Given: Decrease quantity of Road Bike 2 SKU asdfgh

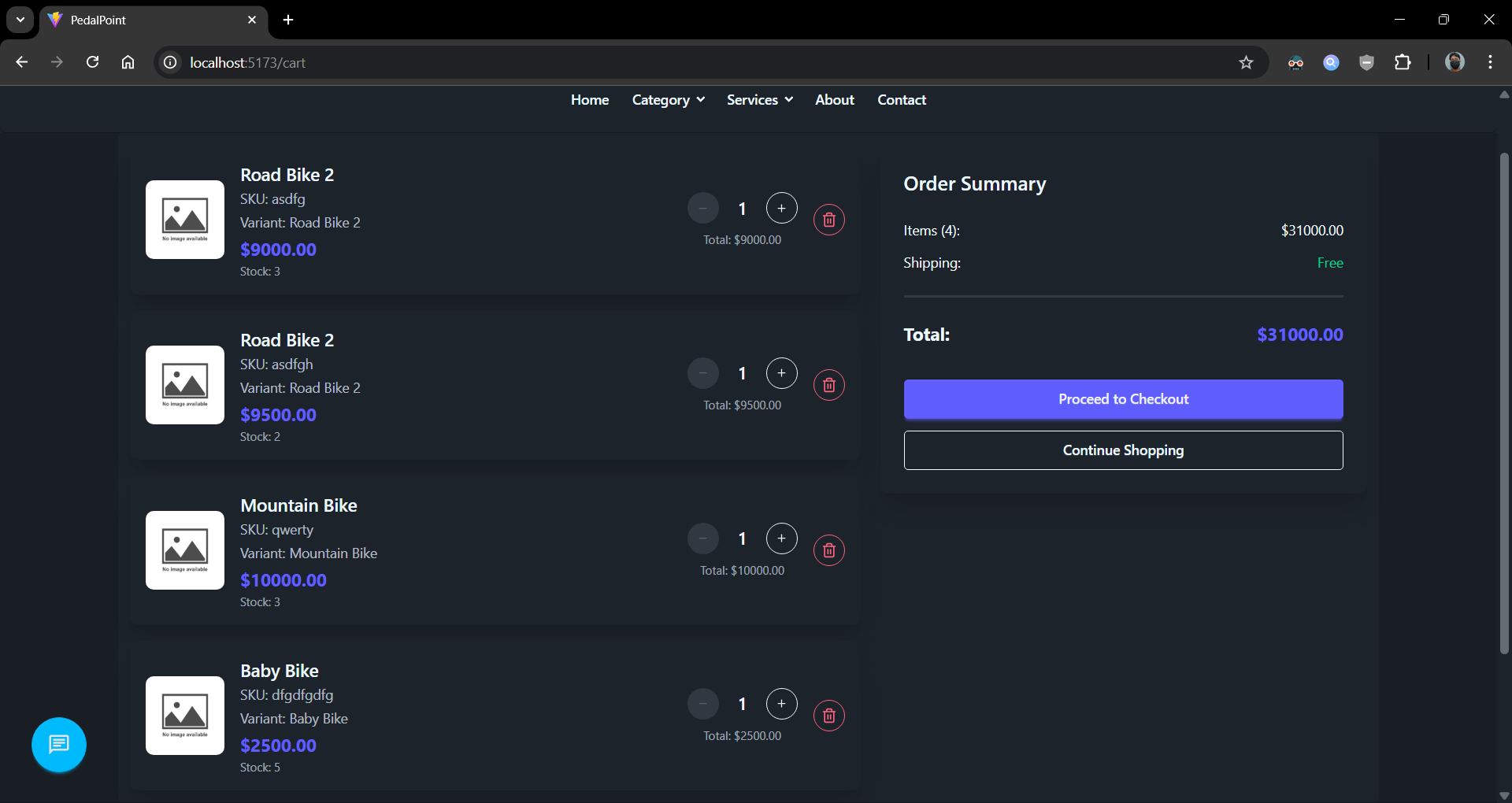Looking at the screenshot, I should tap(702, 373).
